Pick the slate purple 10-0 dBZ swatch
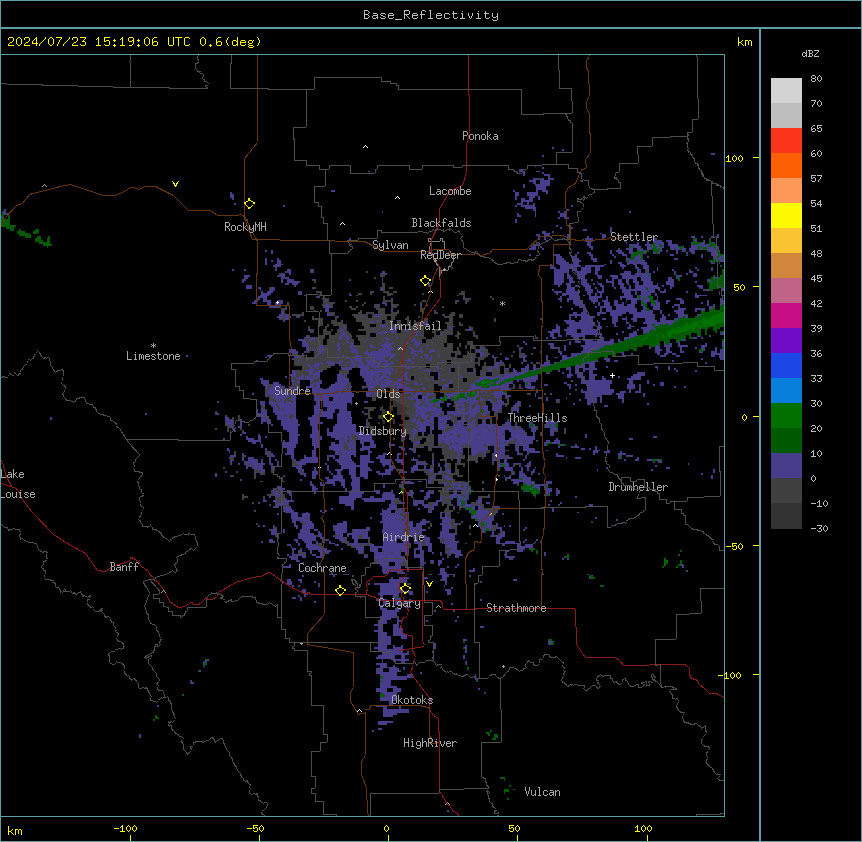This screenshot has height=842, width=862. (x=786, y=466)
